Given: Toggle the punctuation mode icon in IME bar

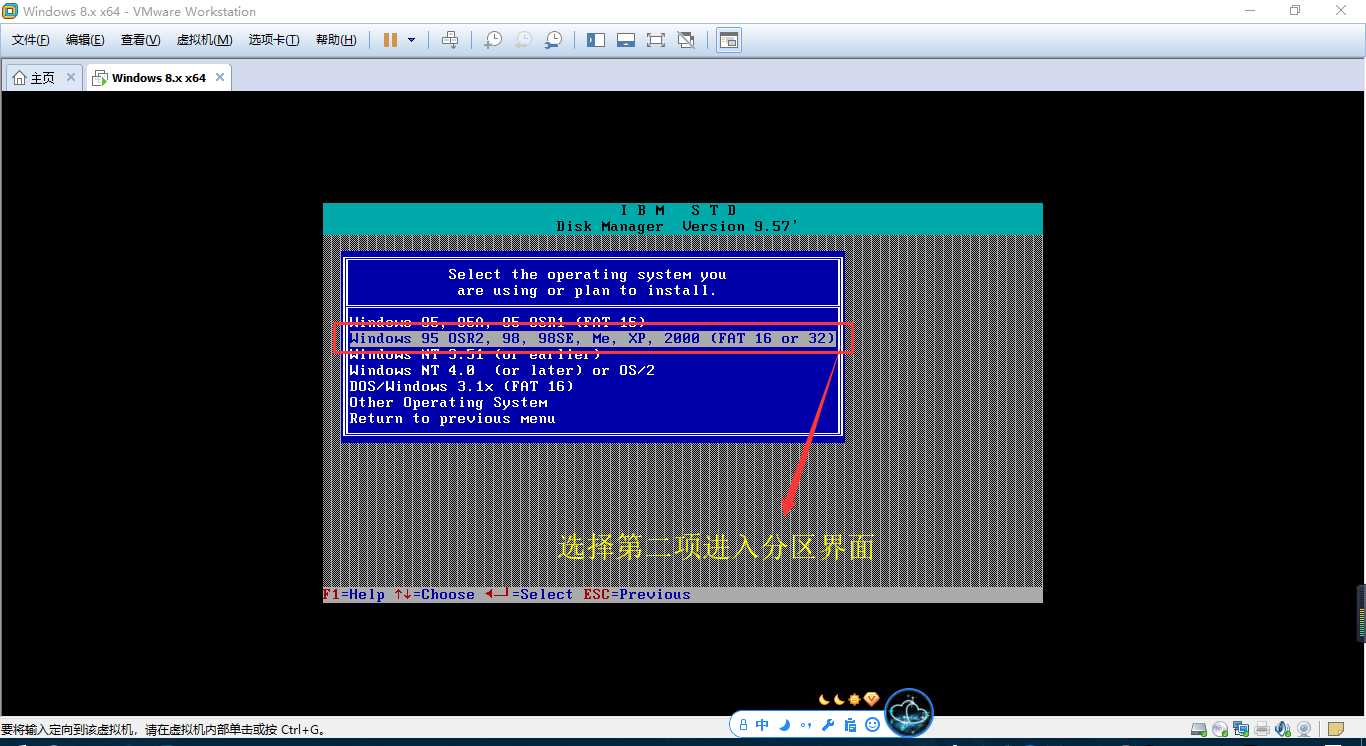Looking at the screenshot, I should pos(806,725).
